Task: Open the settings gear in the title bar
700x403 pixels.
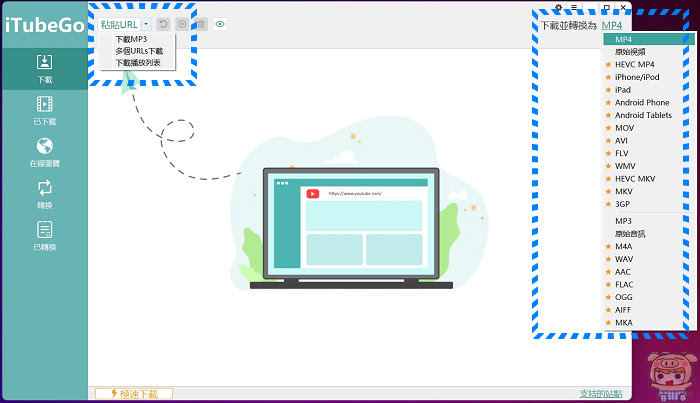Action: 558,7
